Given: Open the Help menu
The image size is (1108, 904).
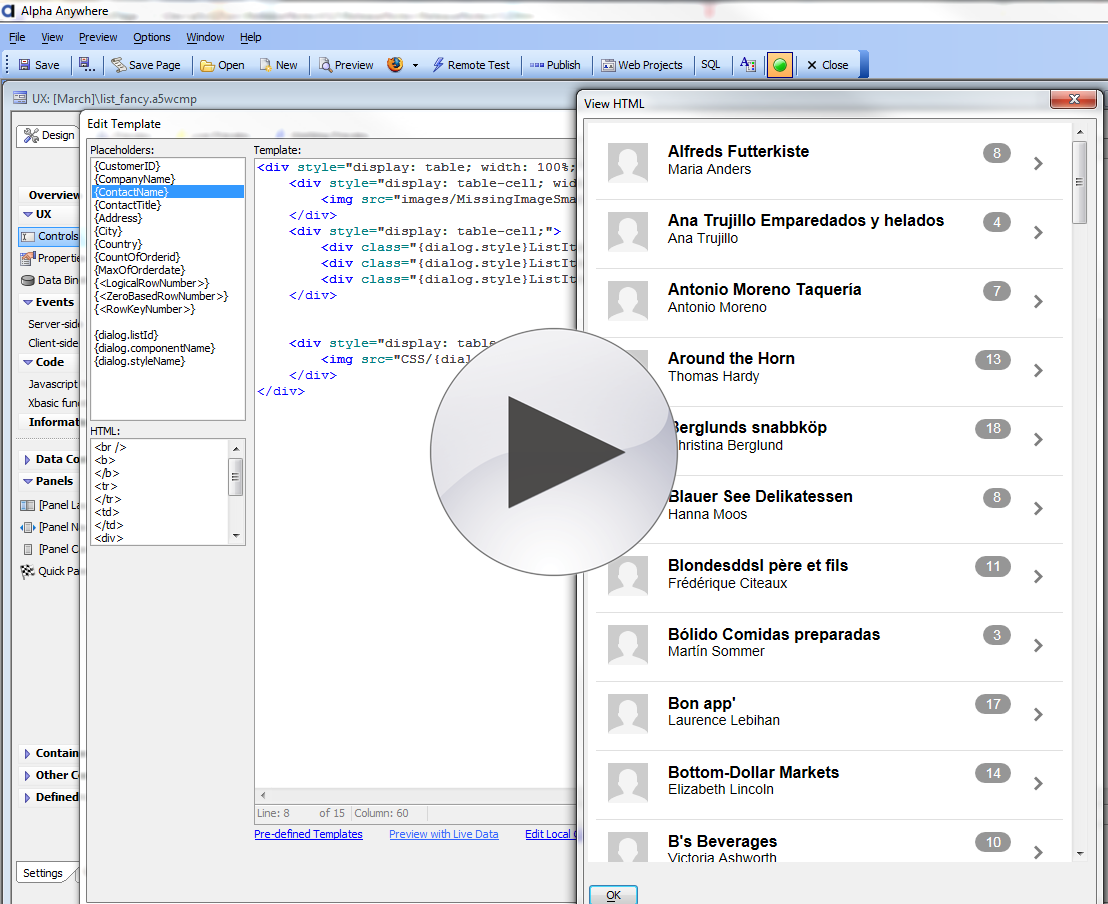Looking at the screenshot, I should [x=250, y=37].
